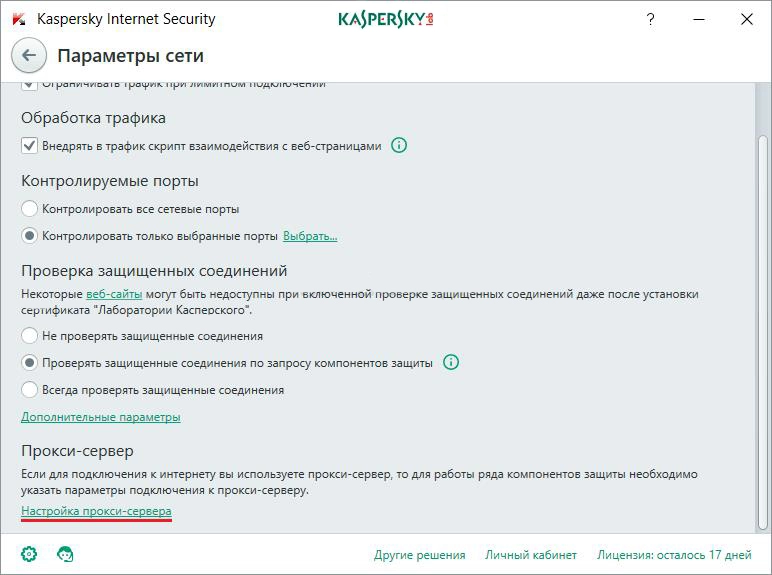Click the Контролируемые порты heading
Image resolution: width=772 pixels, height=575 pixels.
(110, 181)
